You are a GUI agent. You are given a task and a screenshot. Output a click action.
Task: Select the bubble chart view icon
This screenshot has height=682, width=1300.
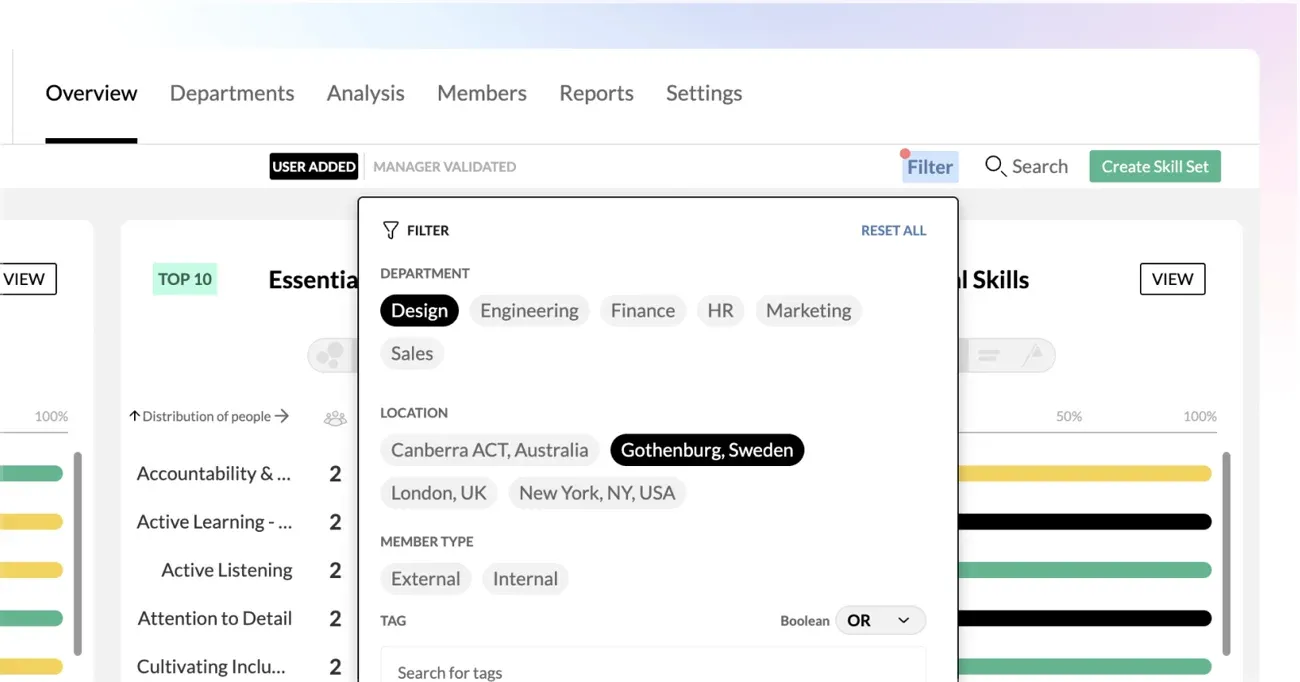tap(330, 355)
